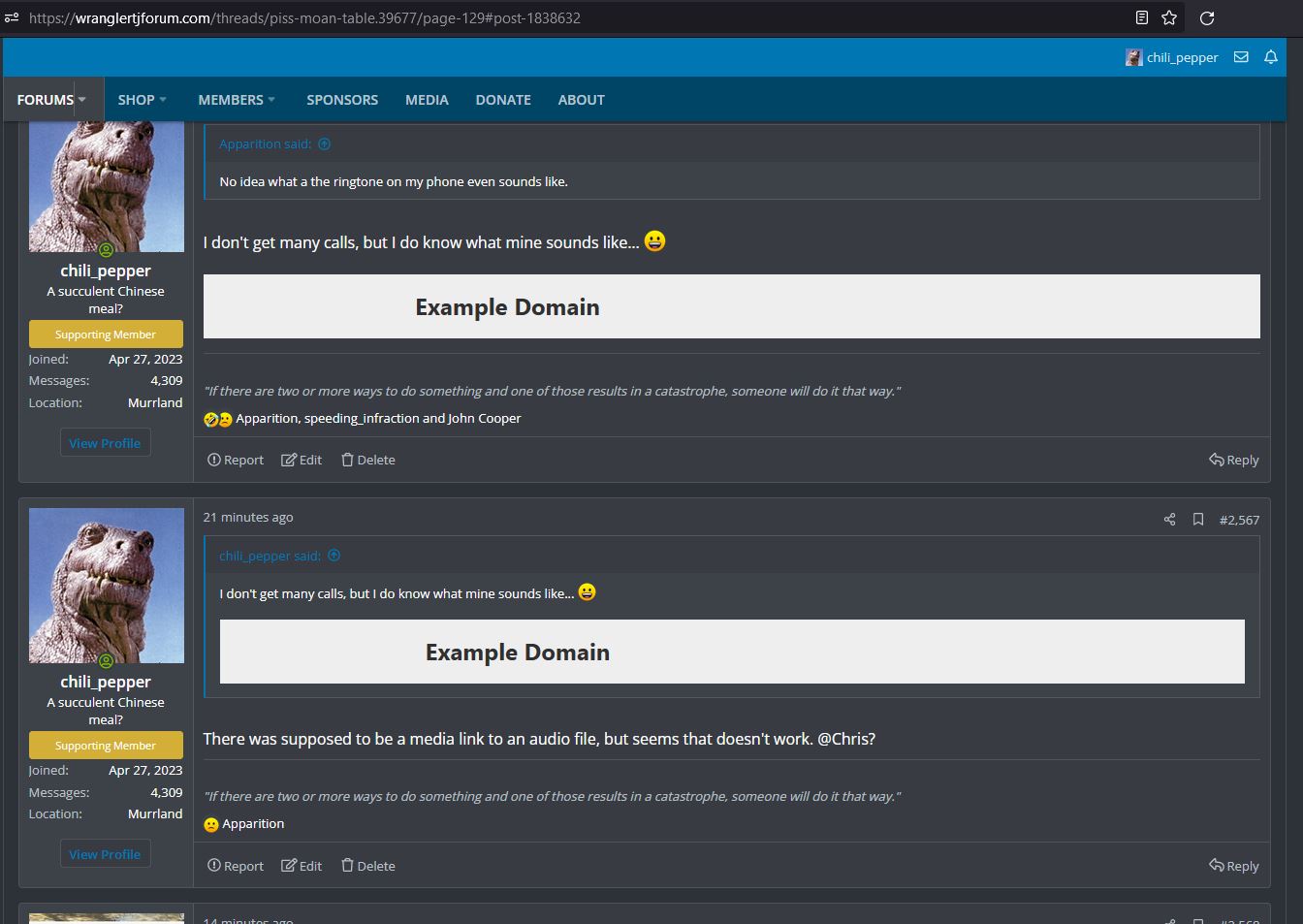View site information icon beside the URL
The image size is (1303, 924).
pos(12,17)
